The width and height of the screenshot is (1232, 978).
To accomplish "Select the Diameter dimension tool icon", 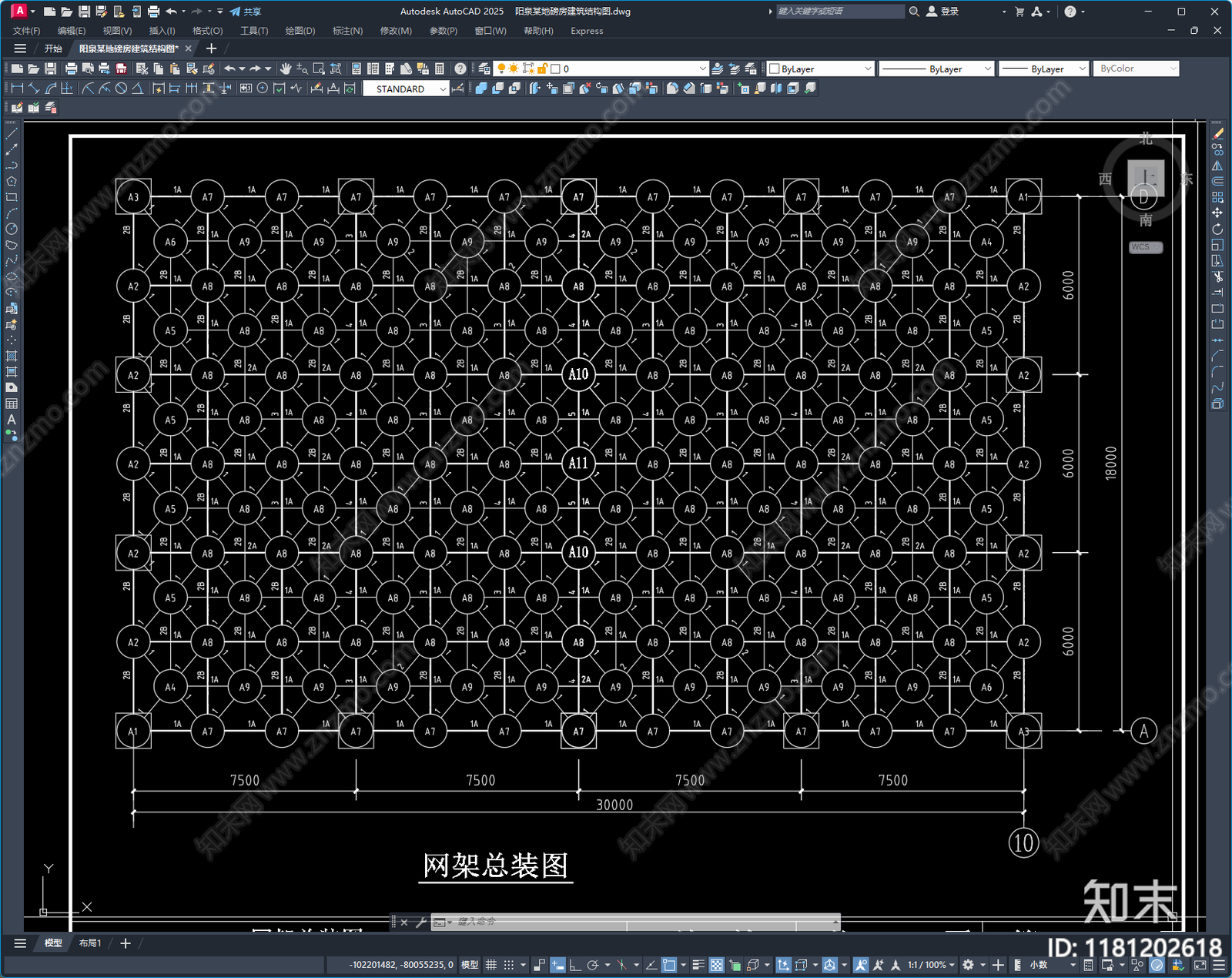I will (x=121, y=89).
